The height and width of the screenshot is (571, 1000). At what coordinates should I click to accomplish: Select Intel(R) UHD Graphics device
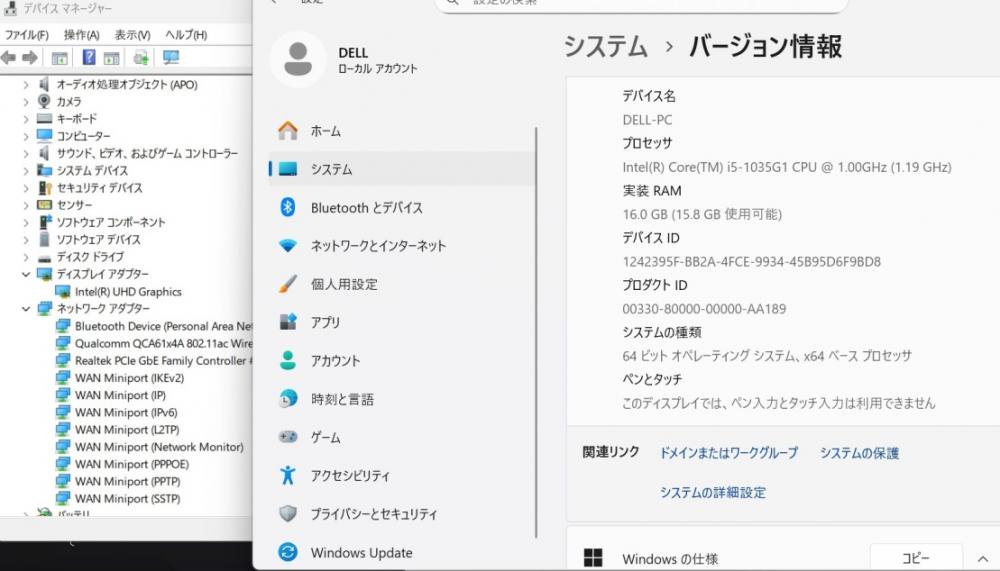[128, 292]
